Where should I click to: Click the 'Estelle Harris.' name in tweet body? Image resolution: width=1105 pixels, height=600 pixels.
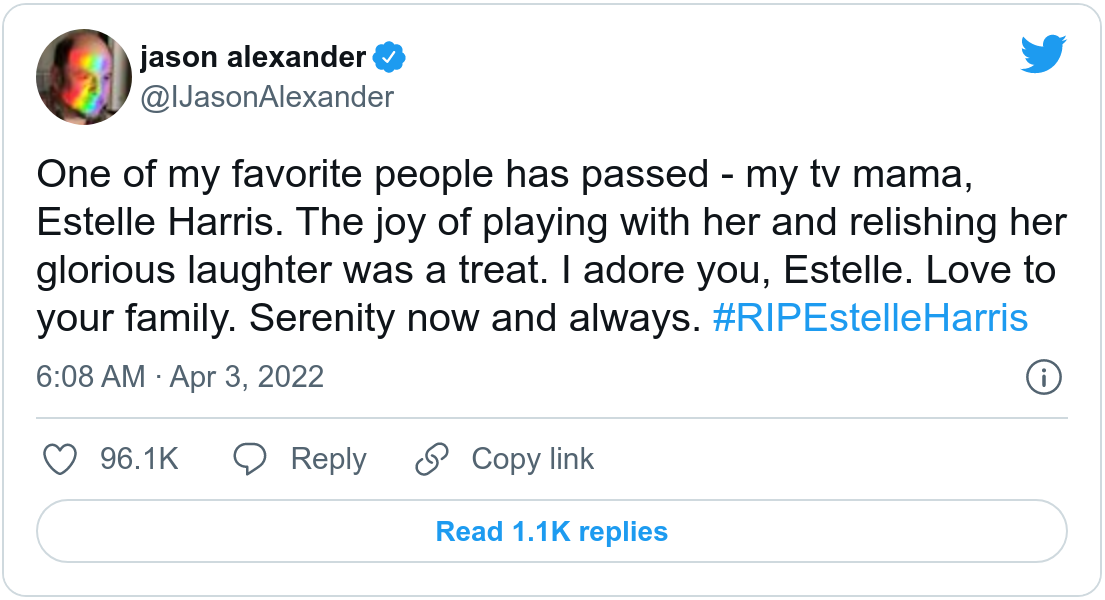(162, 223)
